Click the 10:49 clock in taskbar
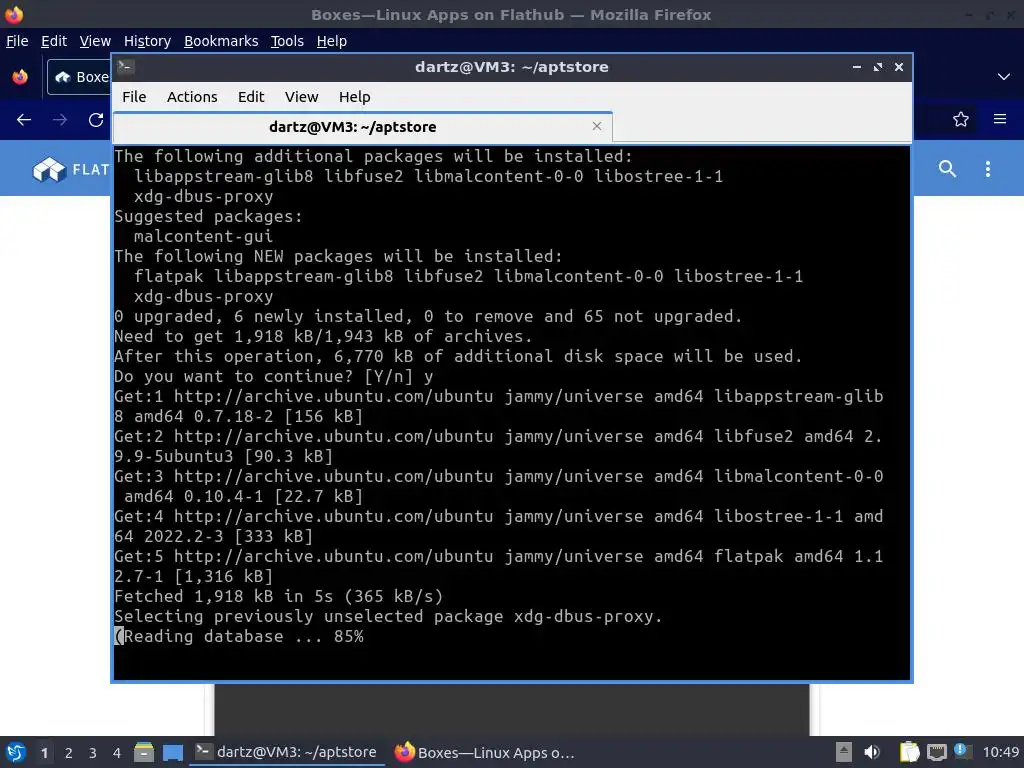Viewport: 1024px width, 768px height. pyautogui.click(x=1000, y=752)
